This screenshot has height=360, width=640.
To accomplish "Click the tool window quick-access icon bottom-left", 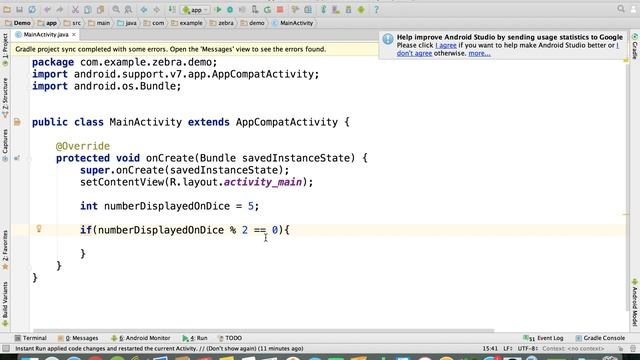I will point(6,349).
